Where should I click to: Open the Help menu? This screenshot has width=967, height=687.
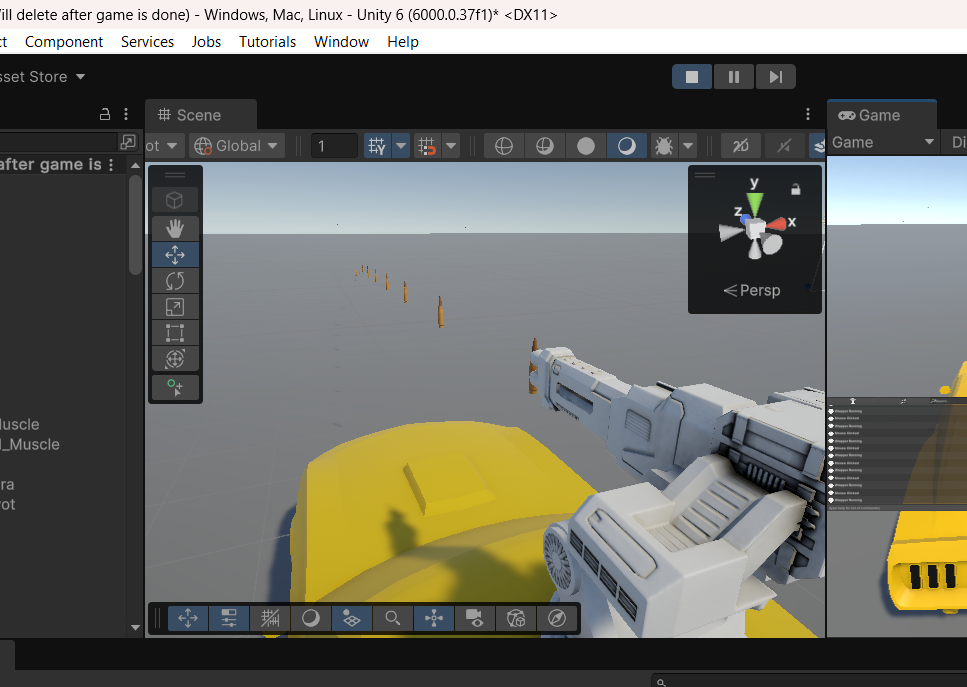(x=403, y=42)
